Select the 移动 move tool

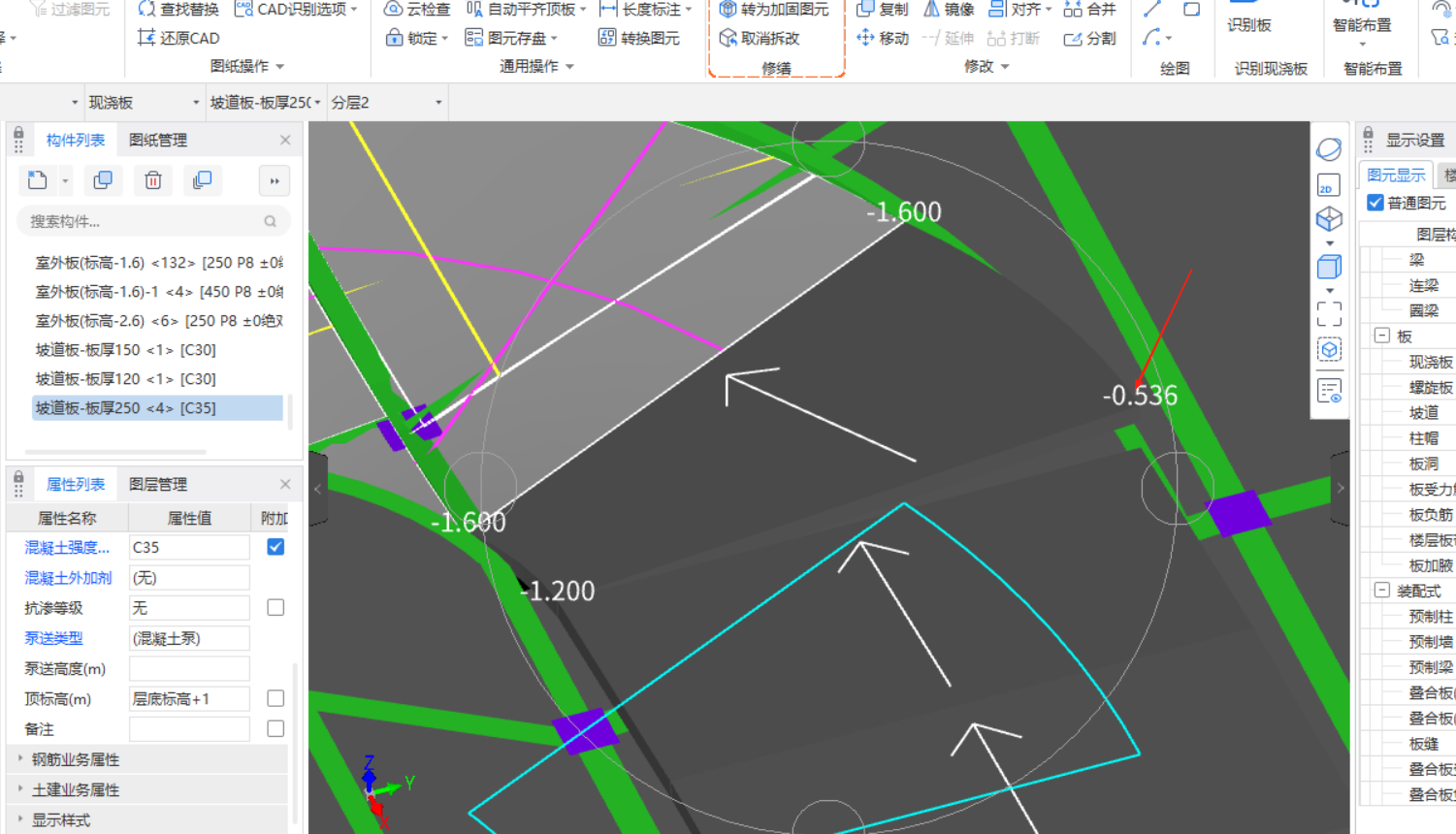click(882, 38)
